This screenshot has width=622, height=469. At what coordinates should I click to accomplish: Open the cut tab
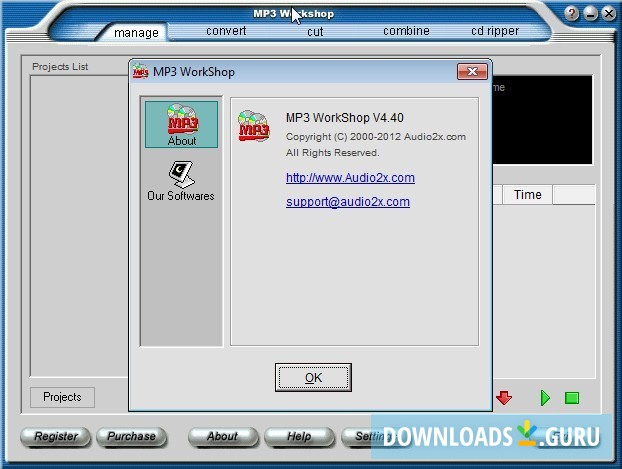pyautogui.click(x=315, y=32)
